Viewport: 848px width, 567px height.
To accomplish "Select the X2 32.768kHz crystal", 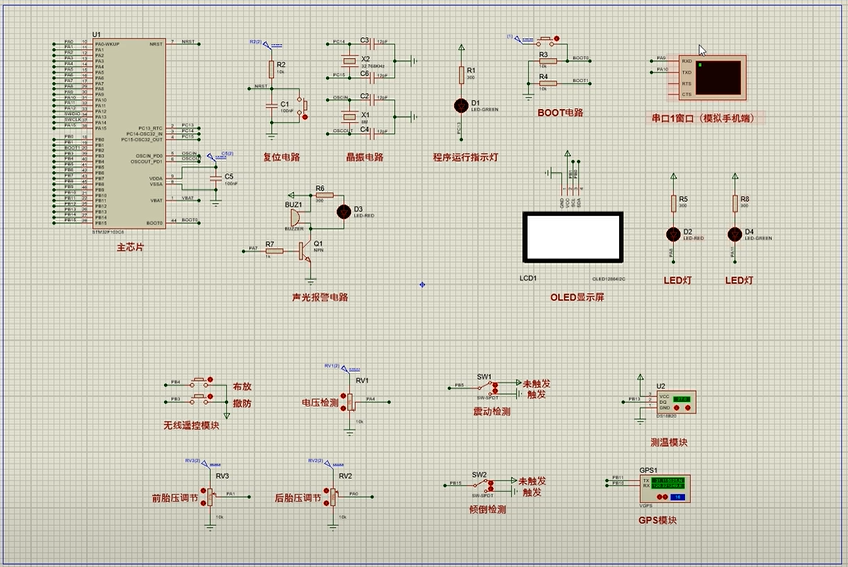I will click(352, 60).
